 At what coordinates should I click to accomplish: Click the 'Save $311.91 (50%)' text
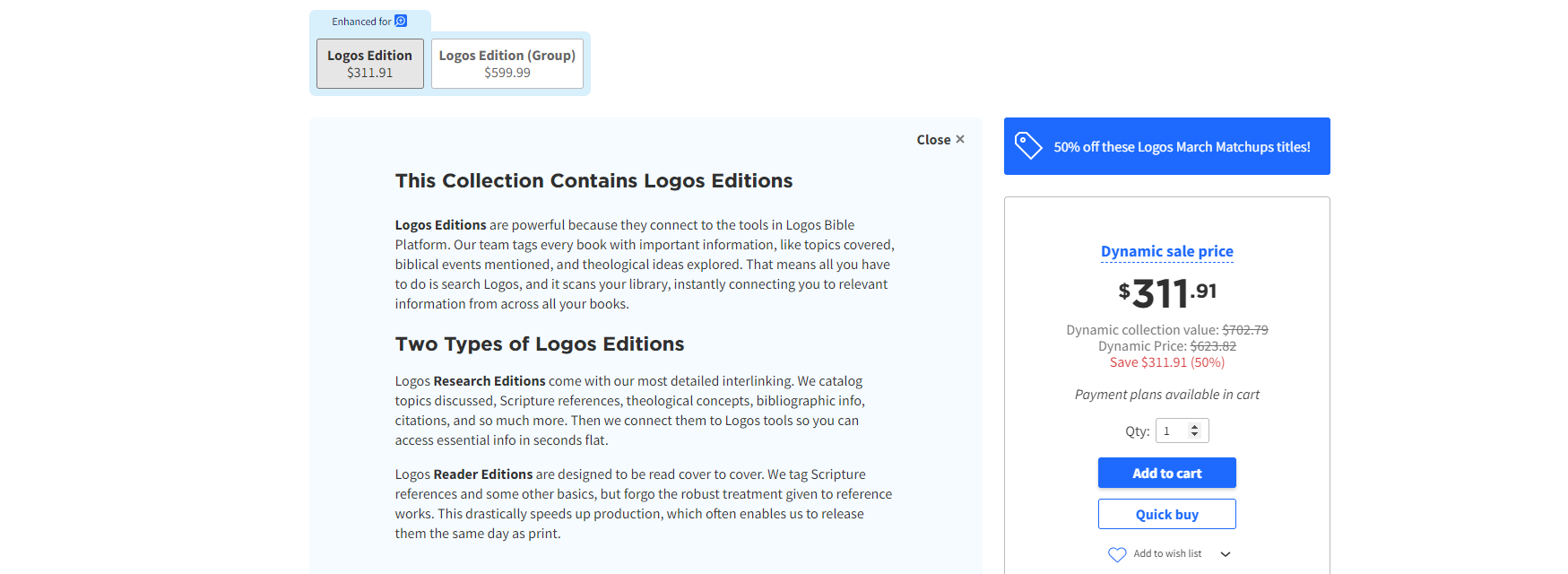point(1166,362)
